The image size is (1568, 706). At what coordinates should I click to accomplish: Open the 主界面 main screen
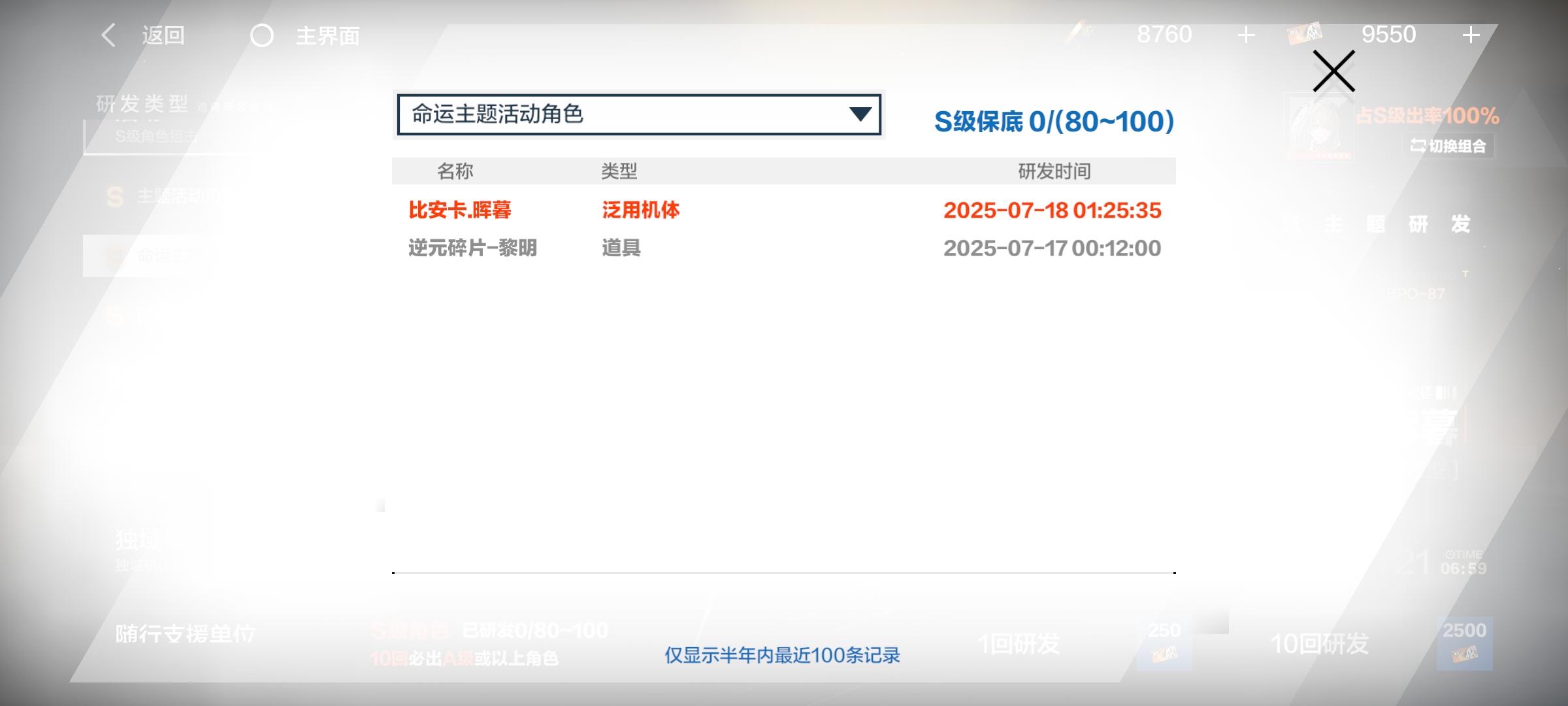(x=327, y=35)
